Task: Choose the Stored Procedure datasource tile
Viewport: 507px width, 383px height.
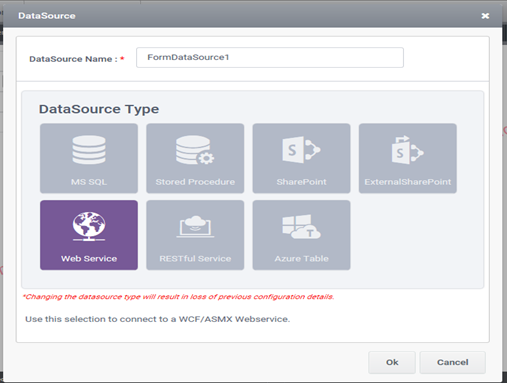Action: (195, 158)
